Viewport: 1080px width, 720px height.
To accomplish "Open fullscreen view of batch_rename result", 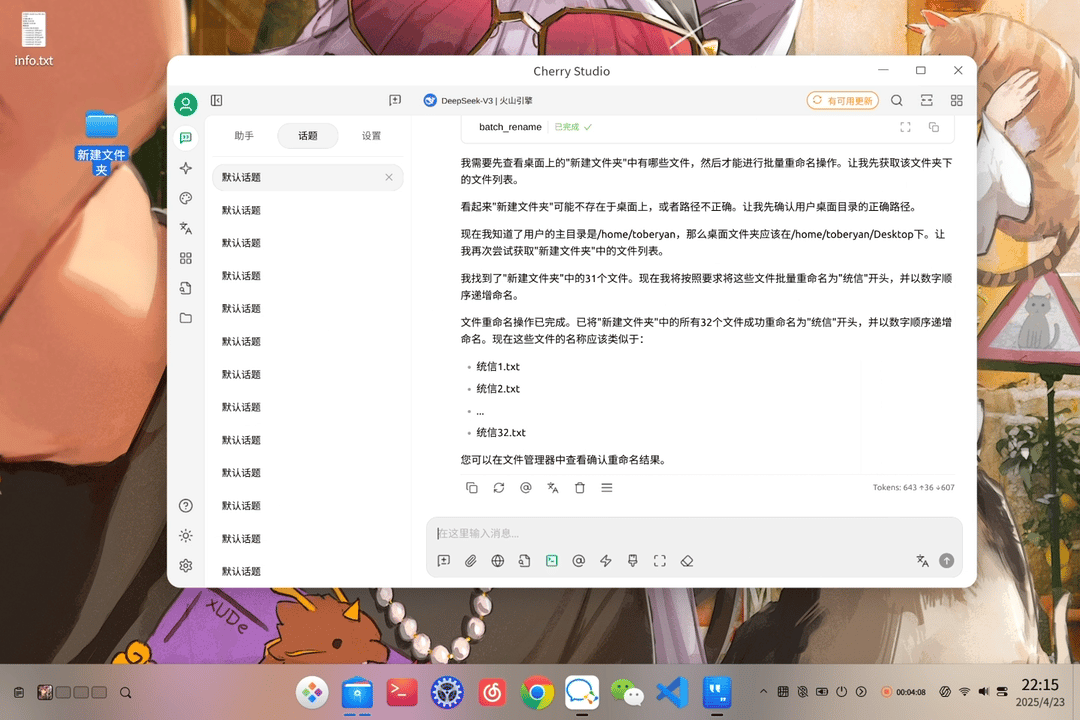I will 905,127.
